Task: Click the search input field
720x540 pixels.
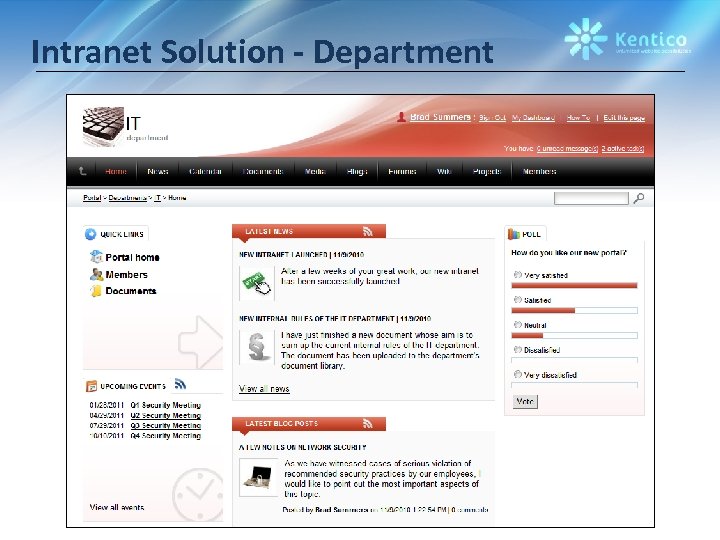Action: coord(591,198)
